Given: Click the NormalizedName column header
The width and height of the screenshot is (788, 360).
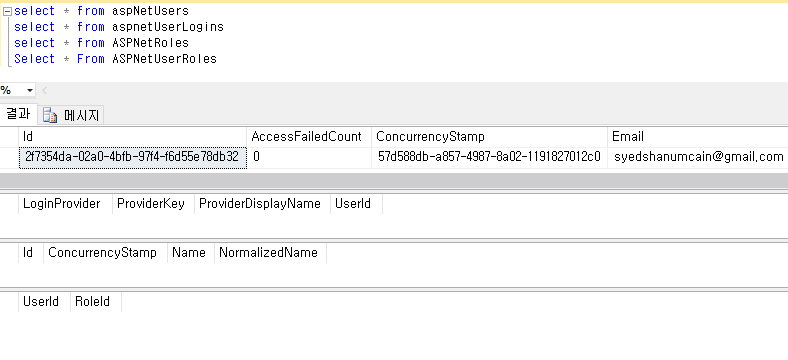Looking at the screenshot, I should click(270, 252).
